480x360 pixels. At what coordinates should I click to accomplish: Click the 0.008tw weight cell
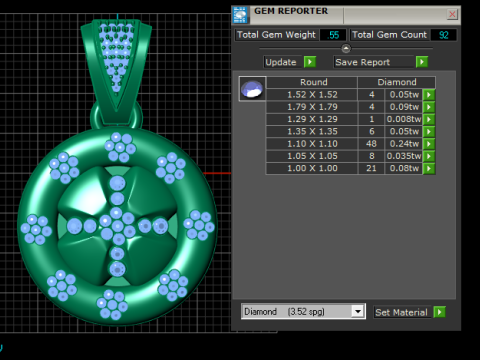[x=404, y=119]
